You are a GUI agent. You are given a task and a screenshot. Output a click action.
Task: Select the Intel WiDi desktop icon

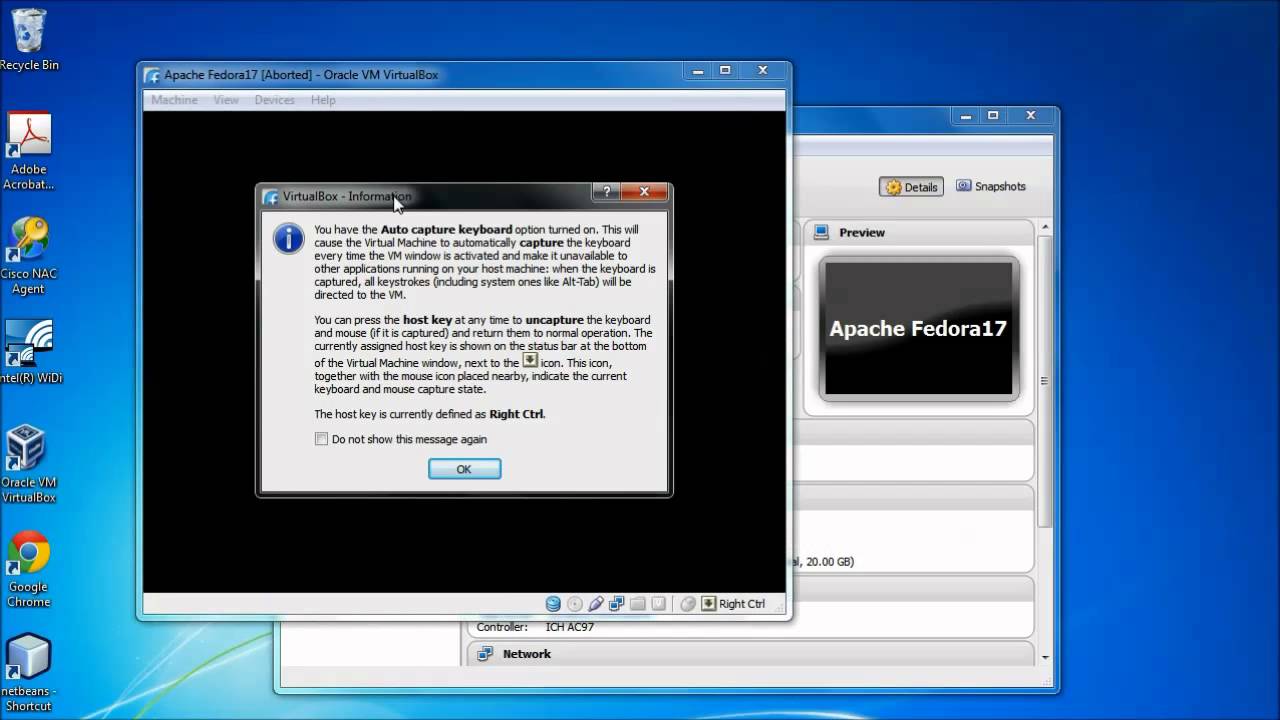click(x=29, y=352)
